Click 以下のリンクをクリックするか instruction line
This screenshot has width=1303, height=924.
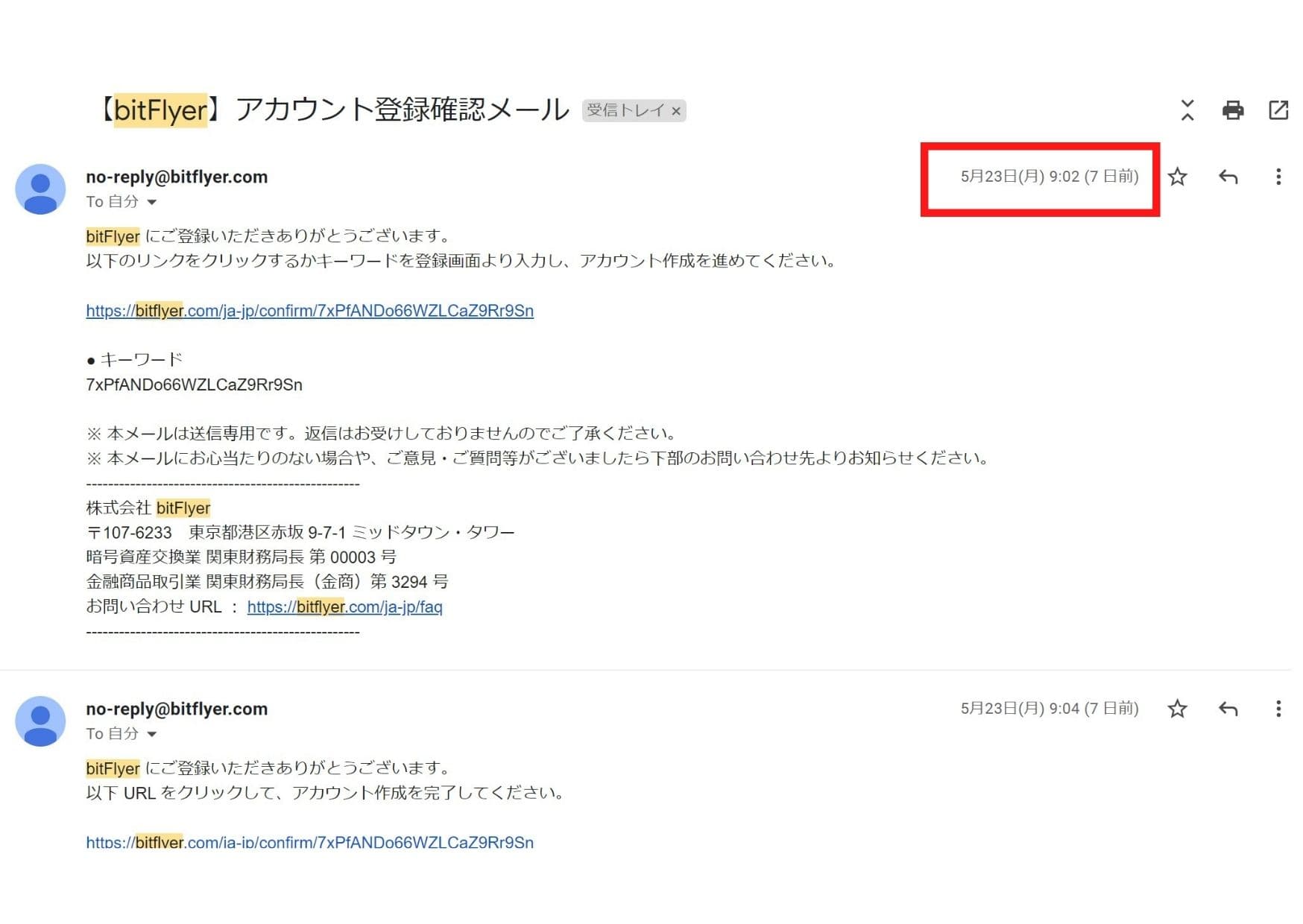click(x=461, y=261)
